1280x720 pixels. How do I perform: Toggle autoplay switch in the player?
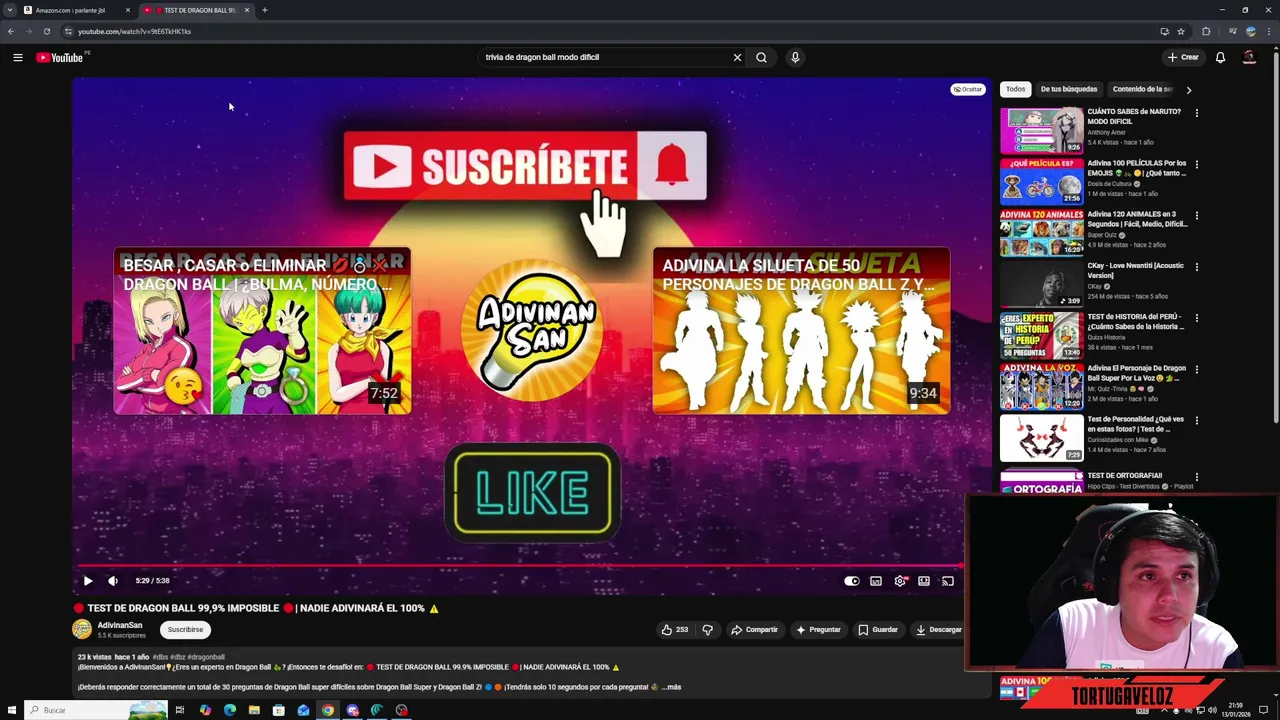click(x=851, y=581)
